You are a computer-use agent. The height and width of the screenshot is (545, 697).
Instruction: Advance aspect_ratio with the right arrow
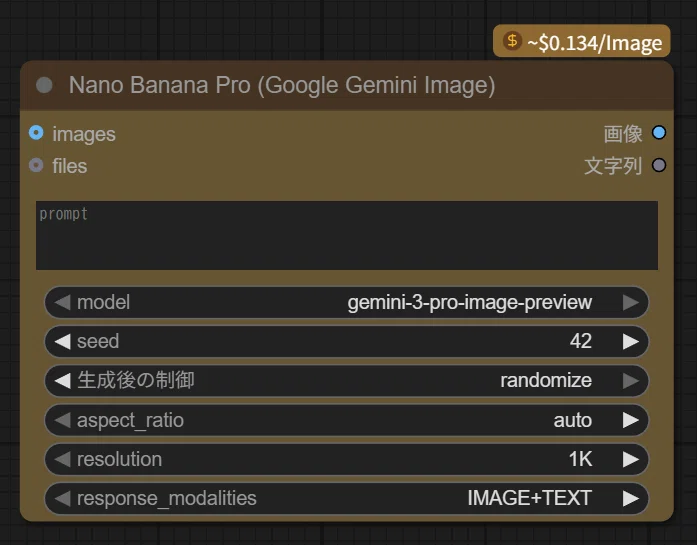coord(631,420)
